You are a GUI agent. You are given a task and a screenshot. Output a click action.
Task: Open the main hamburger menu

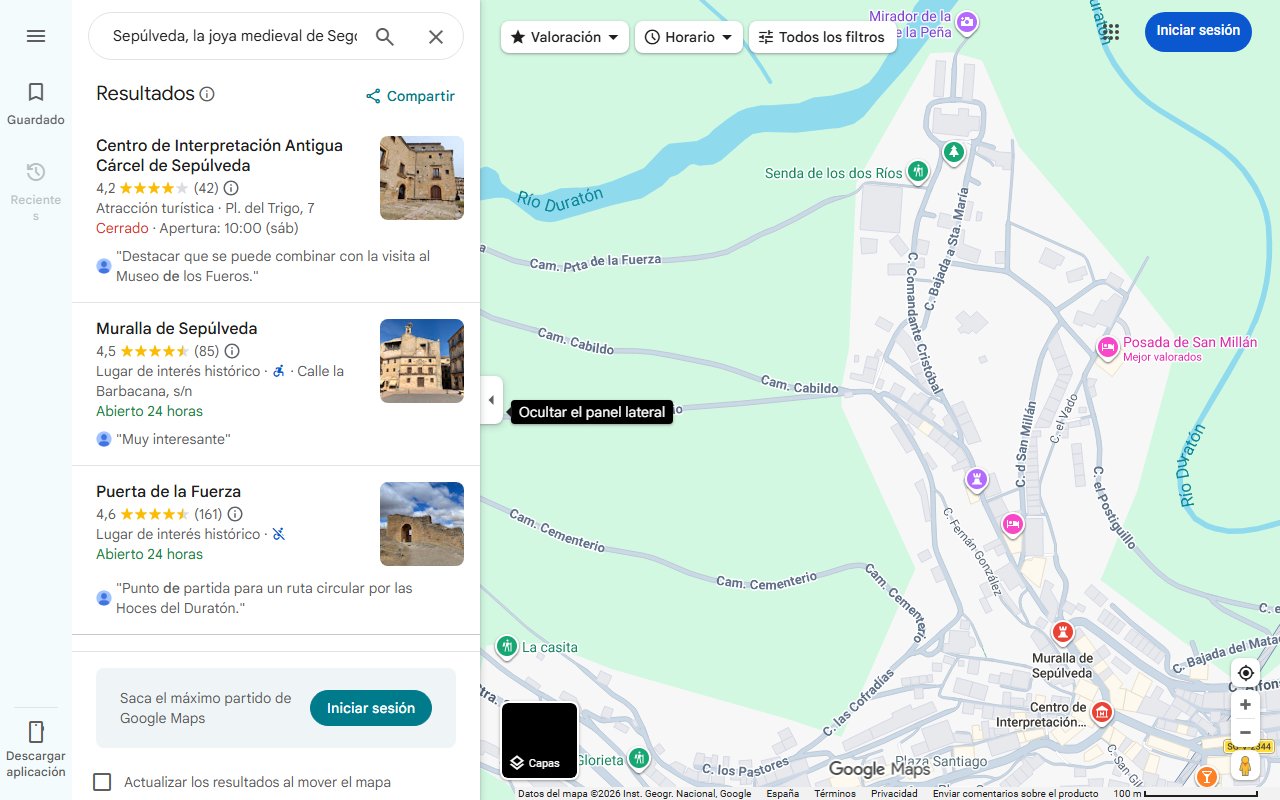36,36
